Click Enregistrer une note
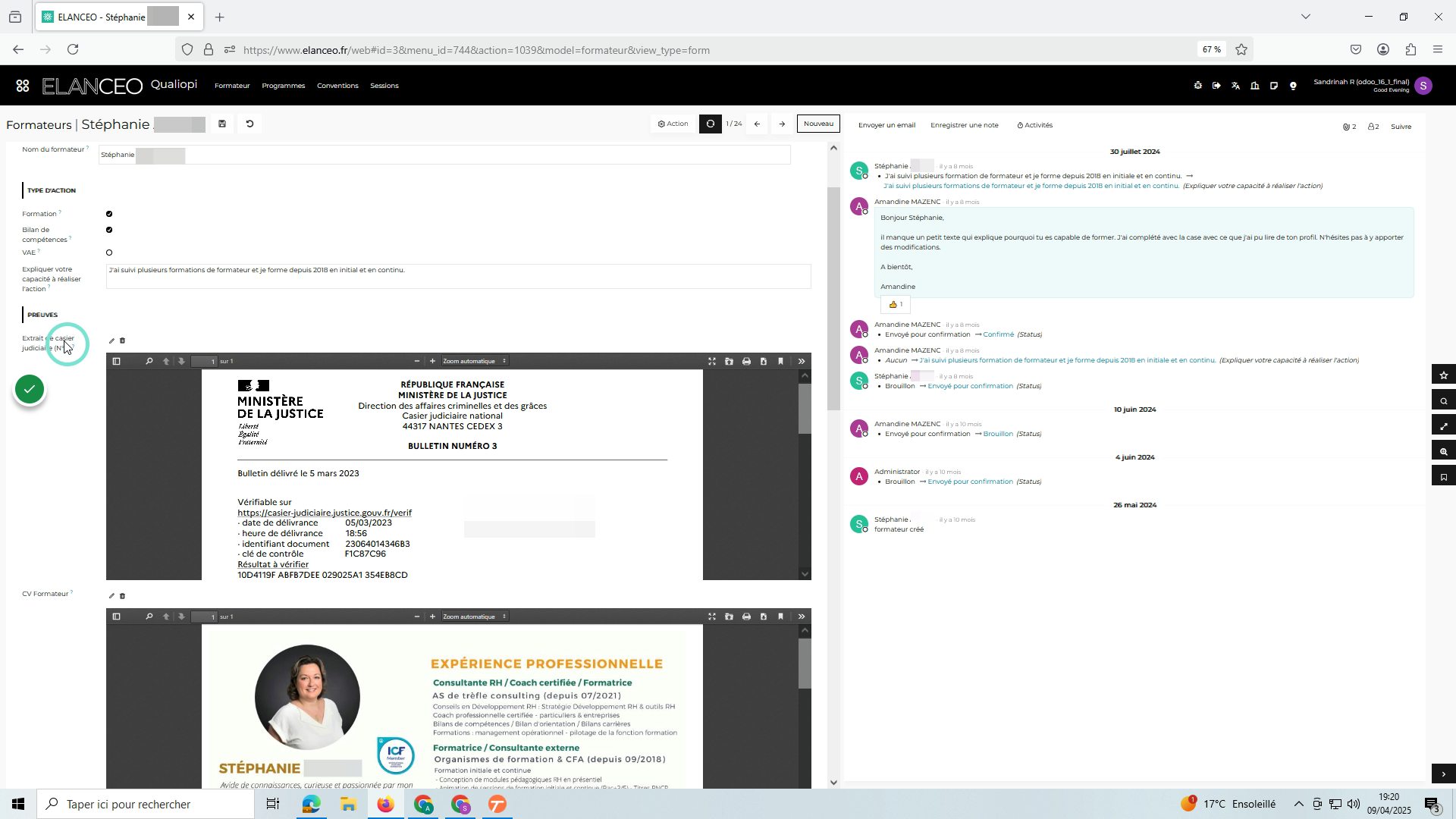 coord(965,126)
